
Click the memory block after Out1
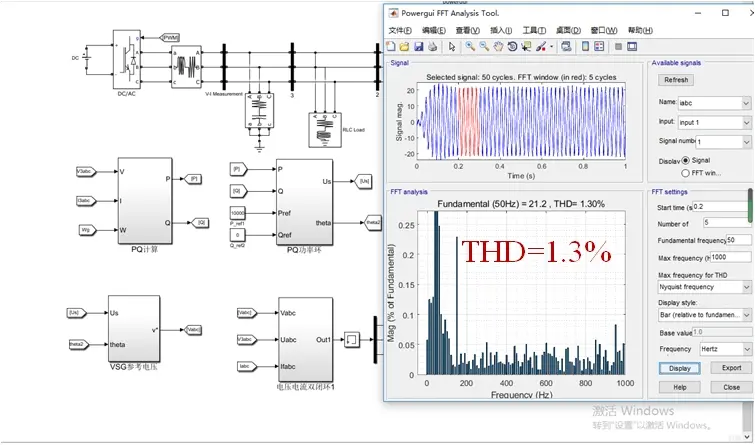coord(351,340)
